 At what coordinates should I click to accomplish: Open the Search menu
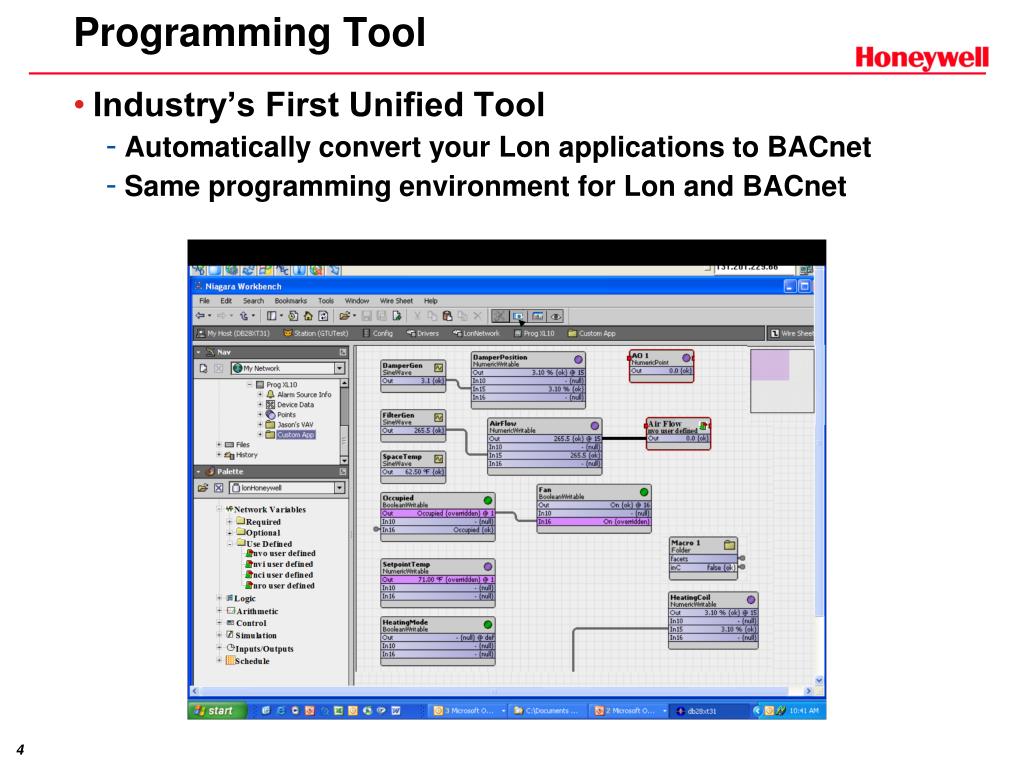click(x=253, y=301)
